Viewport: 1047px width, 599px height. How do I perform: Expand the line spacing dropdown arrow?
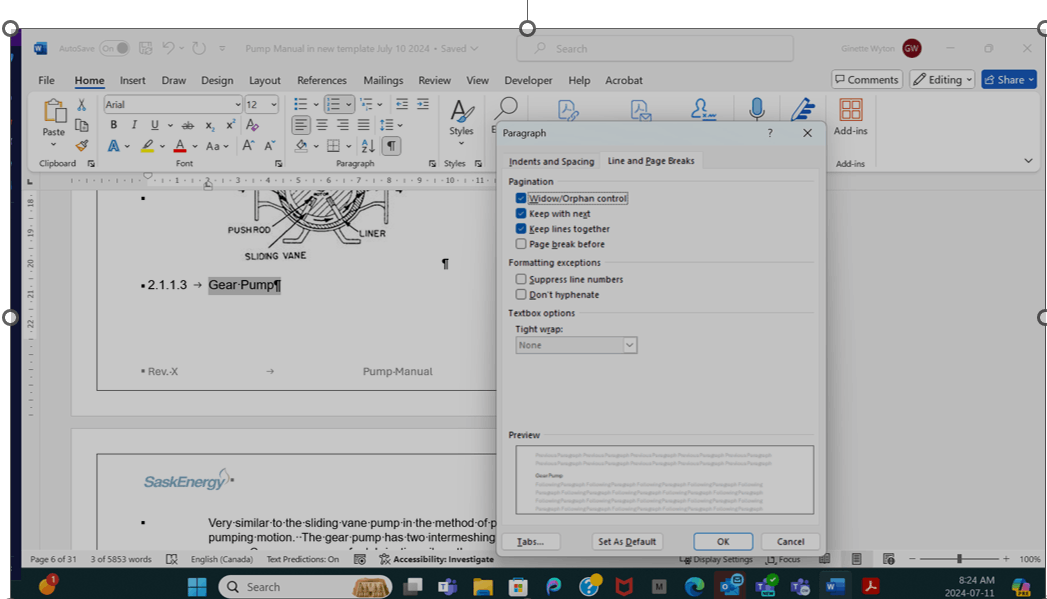click(400, 125)
